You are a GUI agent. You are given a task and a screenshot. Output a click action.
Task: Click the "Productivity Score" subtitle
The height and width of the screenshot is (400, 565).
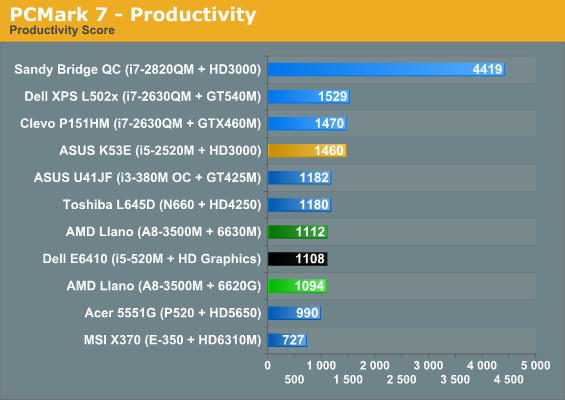[62, 30]
